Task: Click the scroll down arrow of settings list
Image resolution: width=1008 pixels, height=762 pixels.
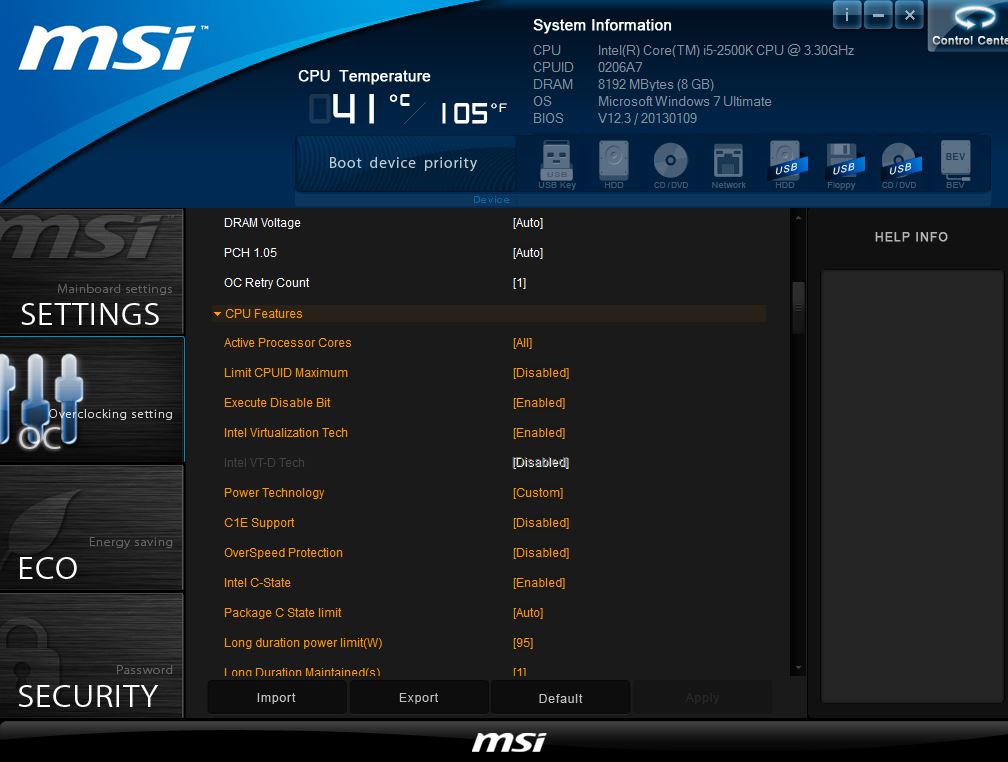Action: point(798,668)
